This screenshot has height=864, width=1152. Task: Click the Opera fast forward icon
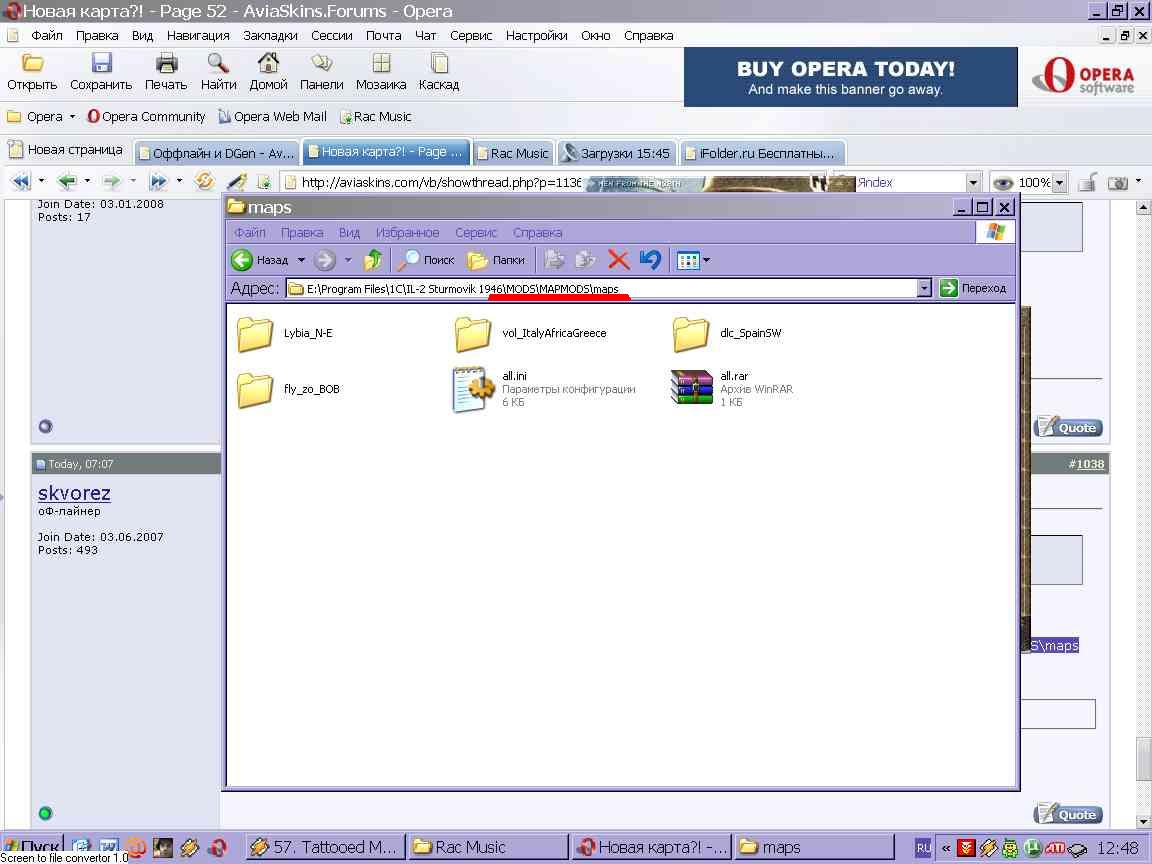(x=159, y=181)
